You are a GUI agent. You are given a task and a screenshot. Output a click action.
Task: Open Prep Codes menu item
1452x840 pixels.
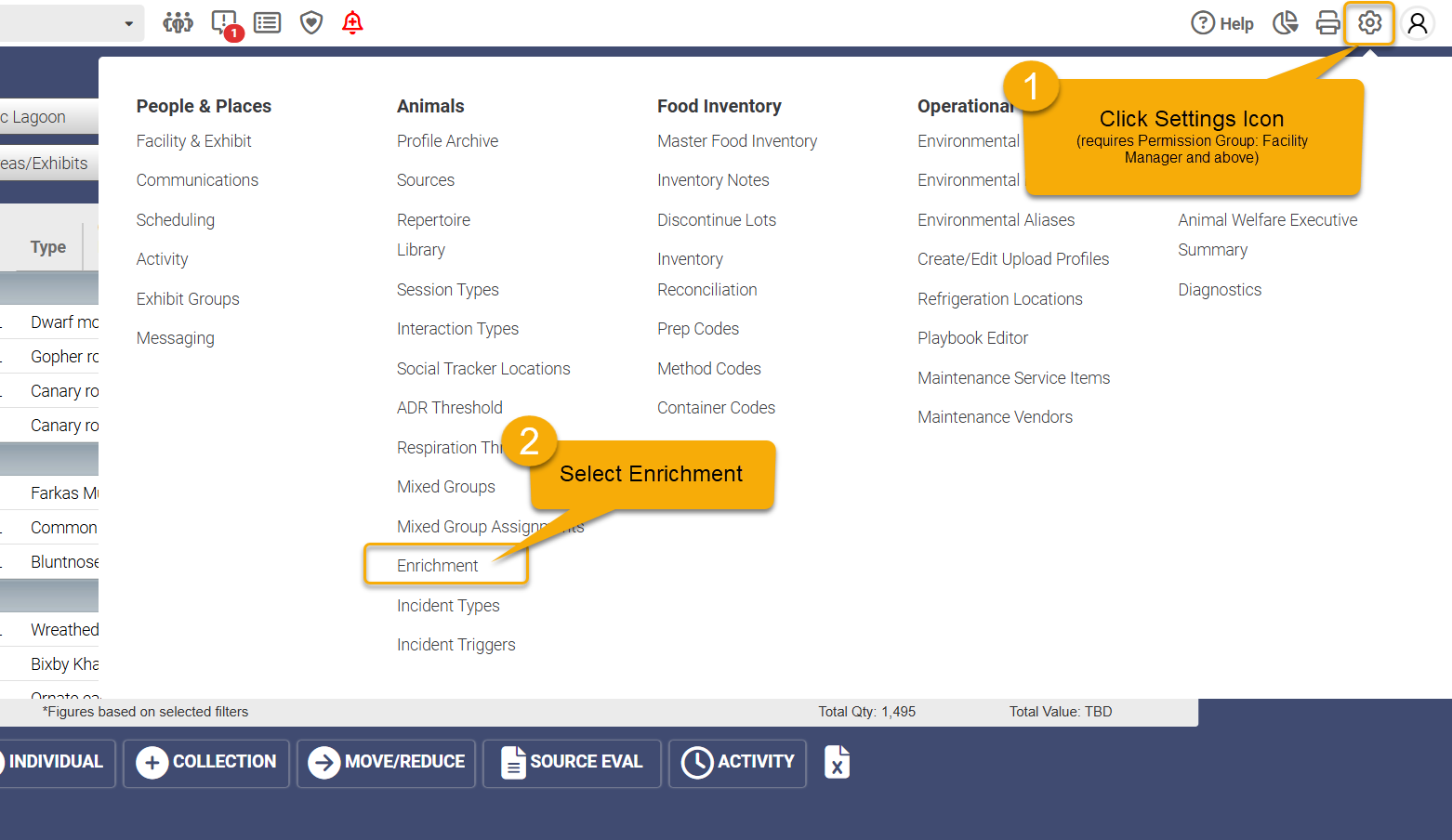click(x=698, y=329)
